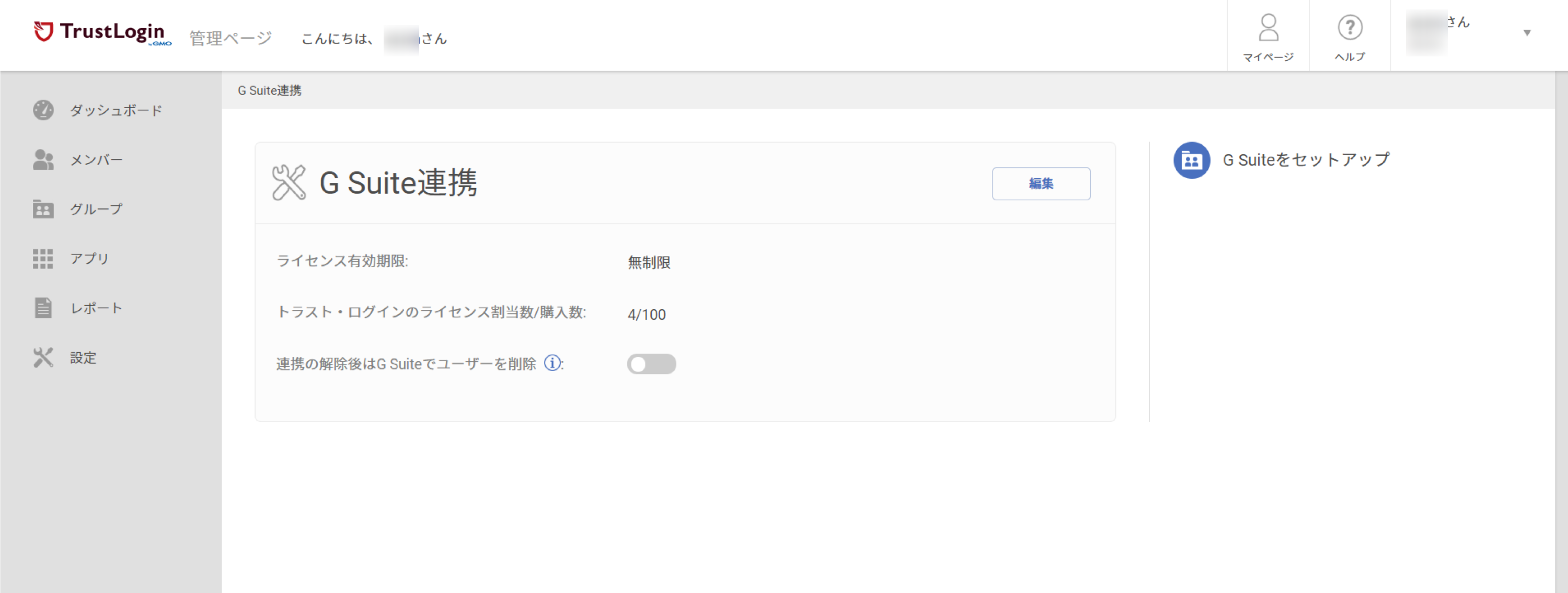The width and height of the screenshot is (1568, 593).
Task: Go to メンバー menu item
Action: [x=96, y=160]
